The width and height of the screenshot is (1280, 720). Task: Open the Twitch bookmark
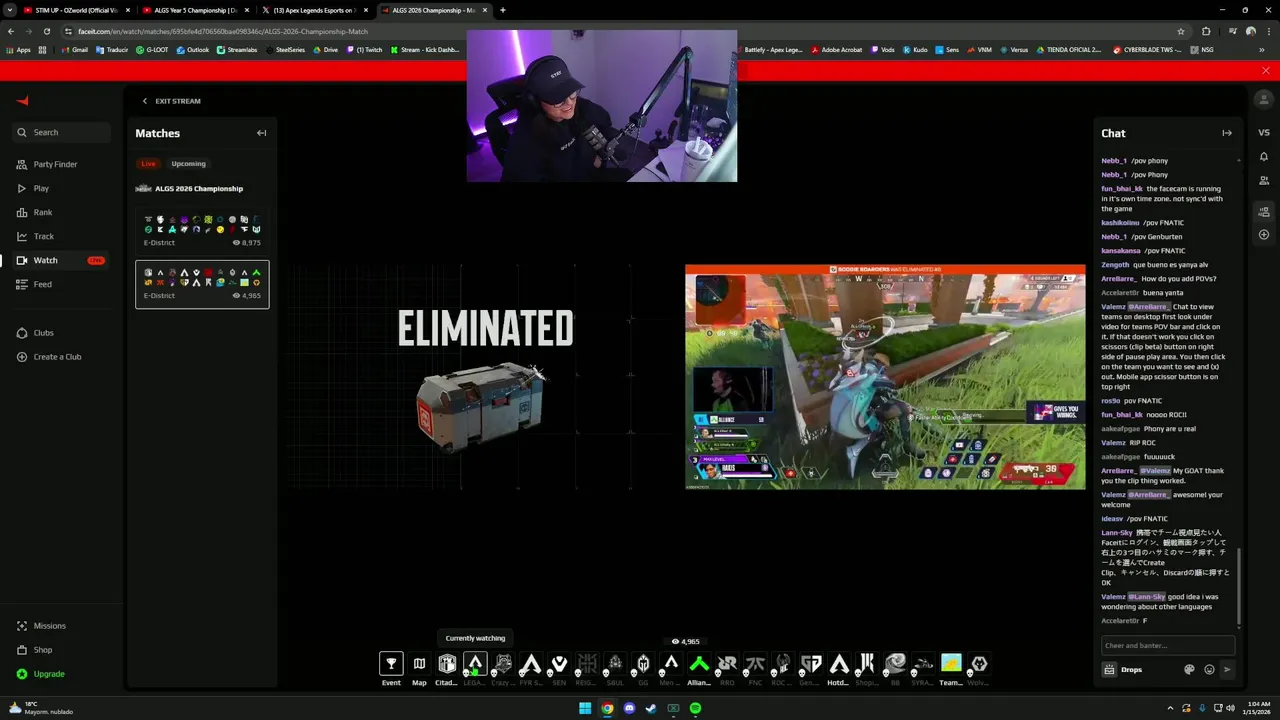(364, 49)
